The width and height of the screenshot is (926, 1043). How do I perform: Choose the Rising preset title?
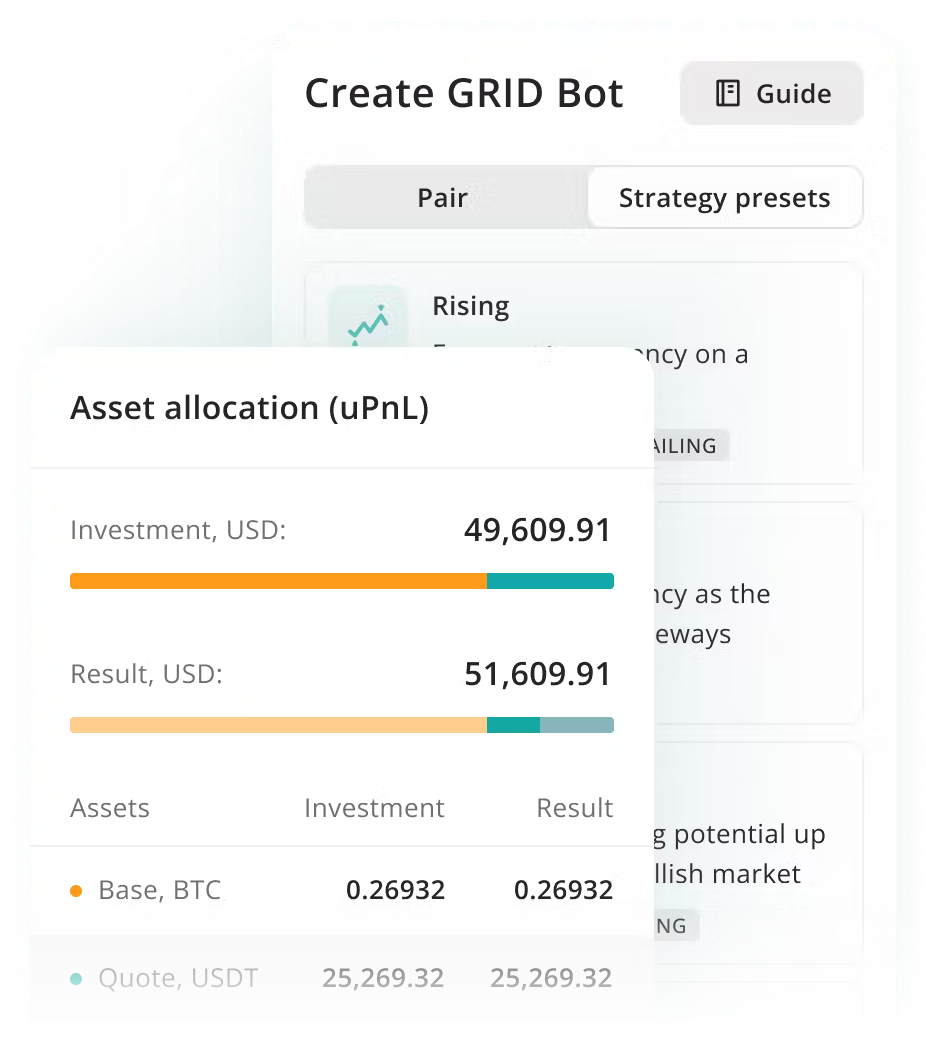click(470, 306)
